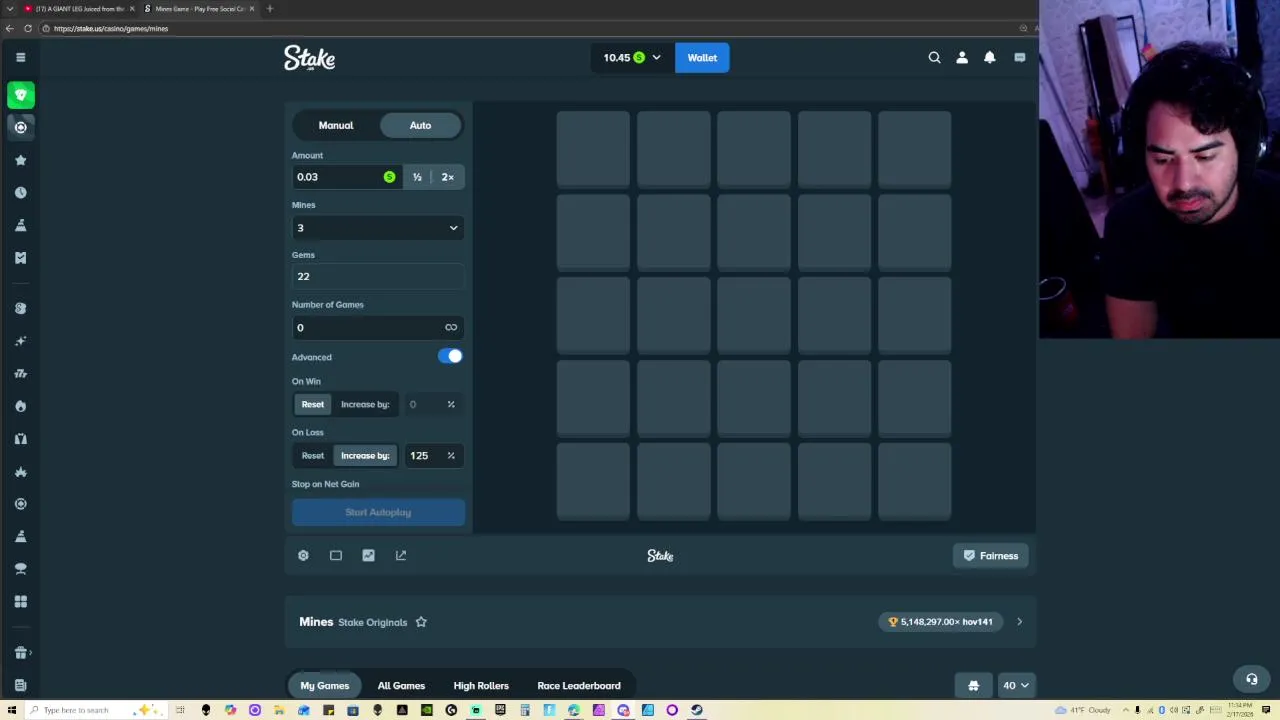Favourite Mines with the star icon
Viewport: 1280px width, 720px height.
pyautogui.click(x=421, y=622)
